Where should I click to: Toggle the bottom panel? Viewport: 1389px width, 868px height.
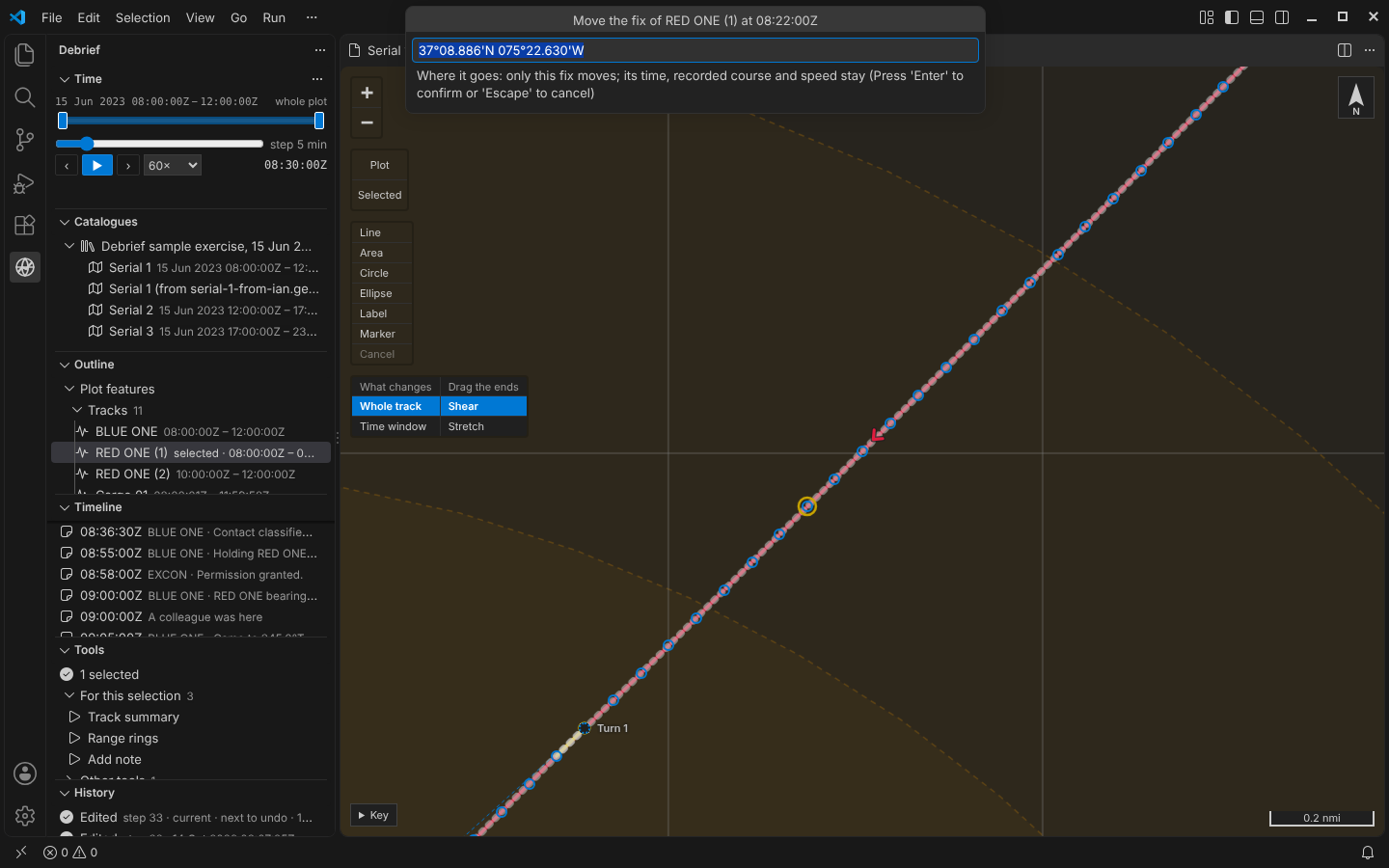pos(1257,17)
